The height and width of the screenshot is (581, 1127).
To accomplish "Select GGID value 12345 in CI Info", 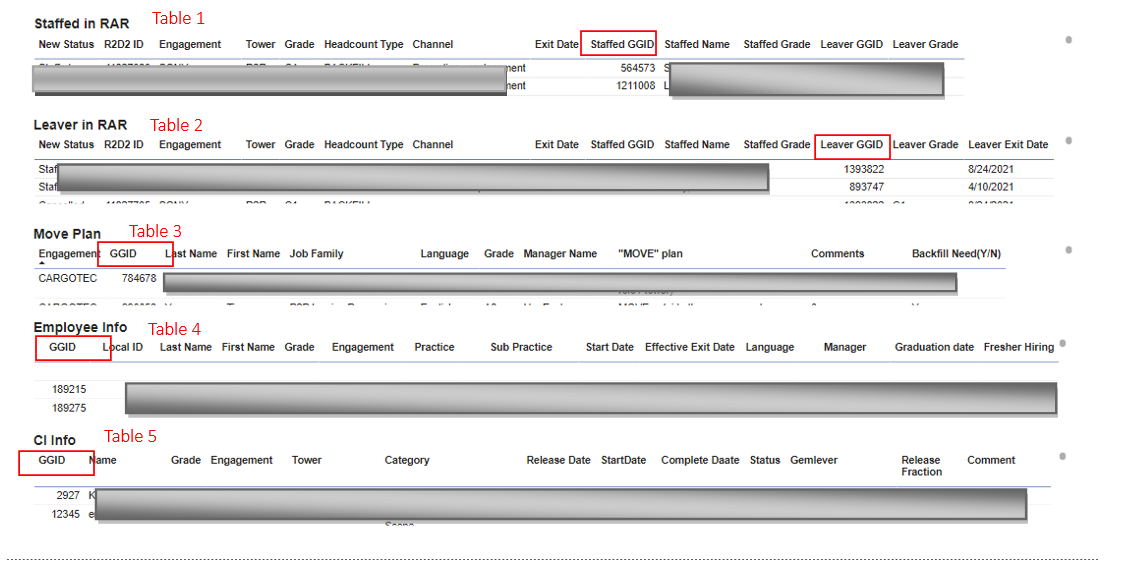I will pyautogui.click(x=65, y=514).
